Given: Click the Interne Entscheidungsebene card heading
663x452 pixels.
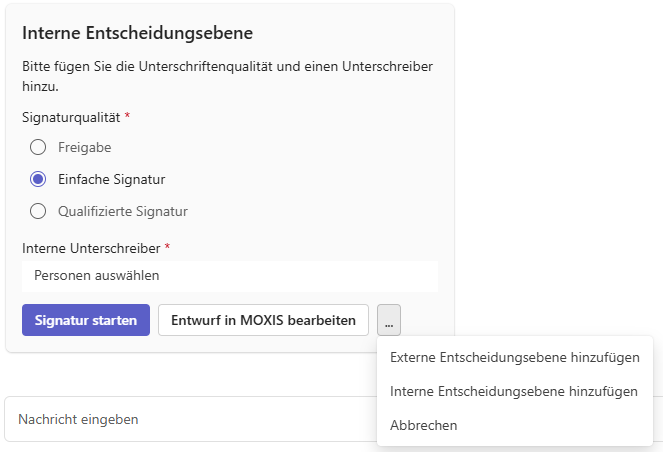Looking at the screenshot, I should 137,32.
